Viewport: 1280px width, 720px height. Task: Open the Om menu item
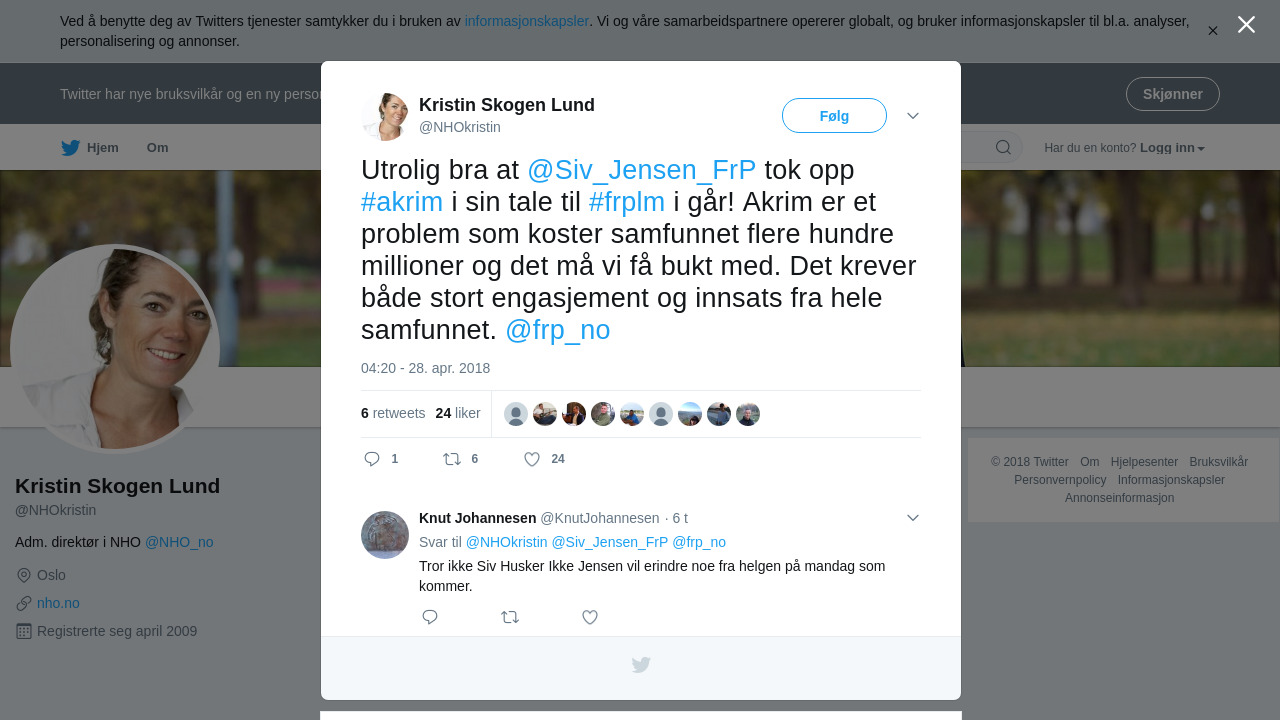click(158, 148)
